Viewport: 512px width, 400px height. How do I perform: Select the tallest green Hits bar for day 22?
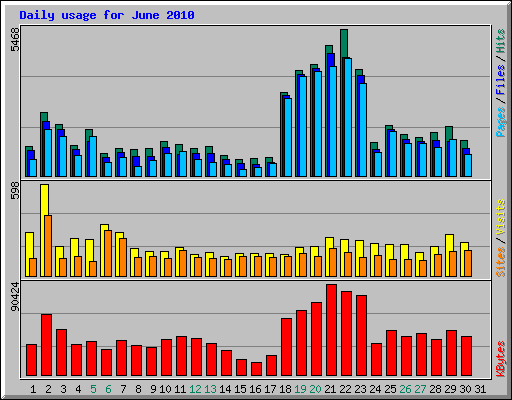click(x=344, y=43)
